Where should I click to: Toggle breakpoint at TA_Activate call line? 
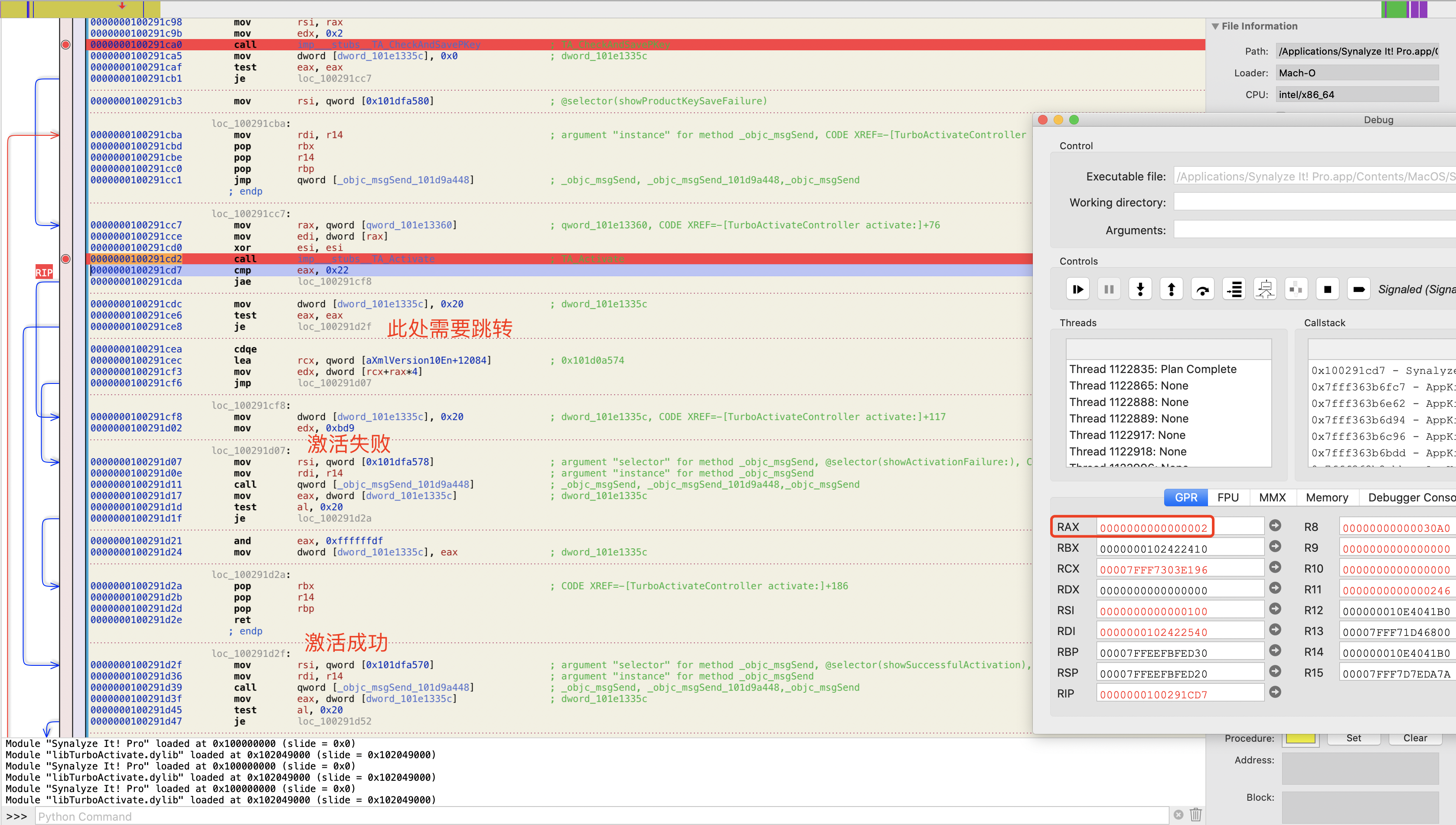click(66, 259)
